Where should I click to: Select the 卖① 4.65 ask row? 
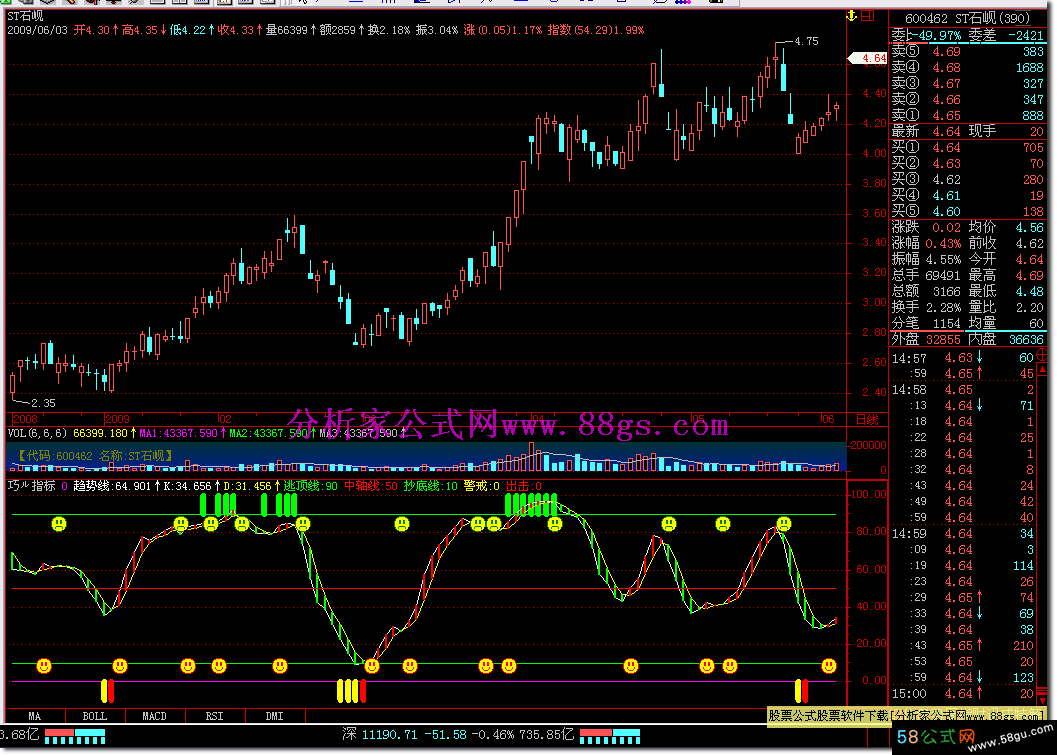pyautogui.click(x=967, y=115)
